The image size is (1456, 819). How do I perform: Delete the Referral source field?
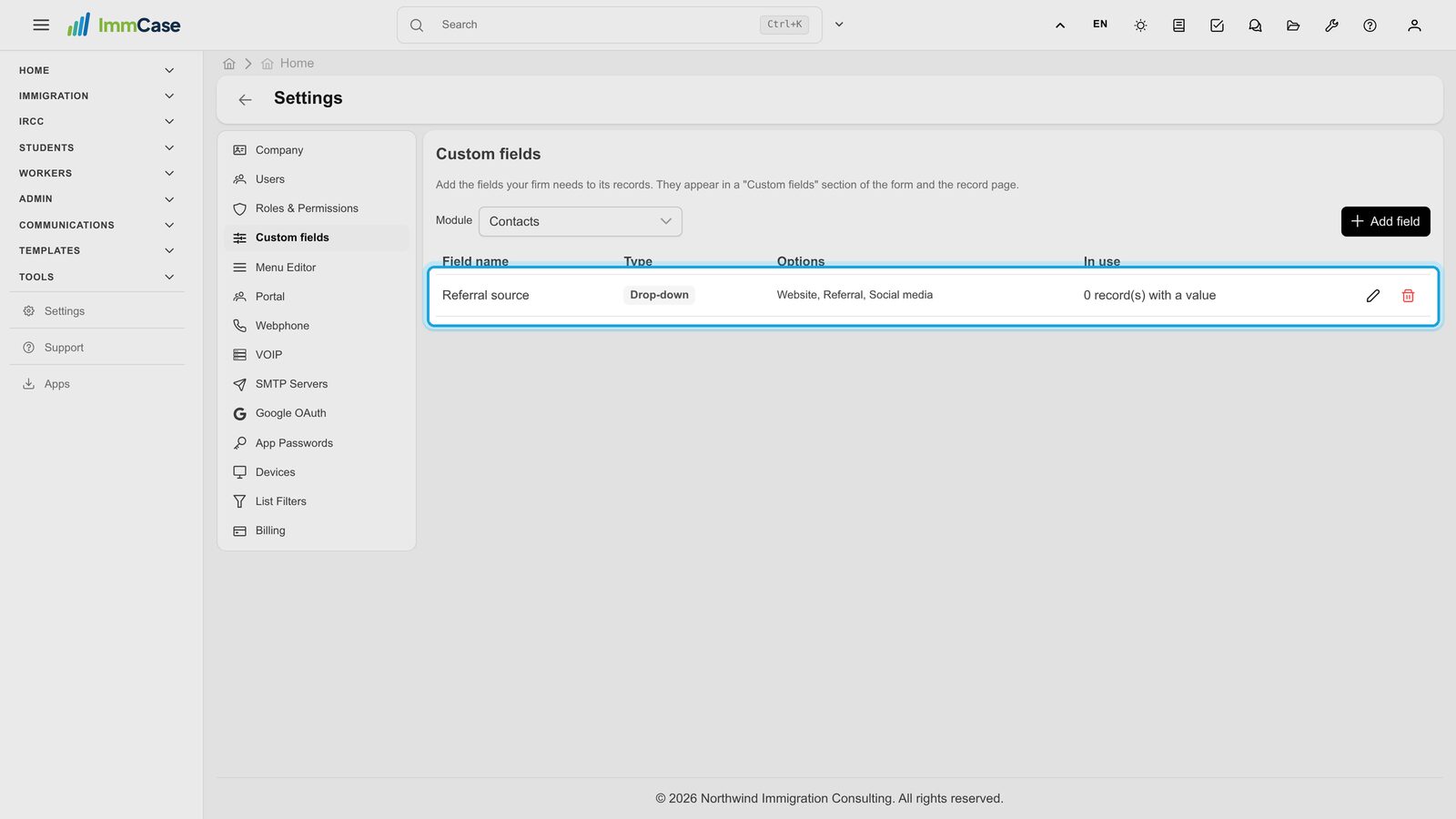pos(1408,296)
